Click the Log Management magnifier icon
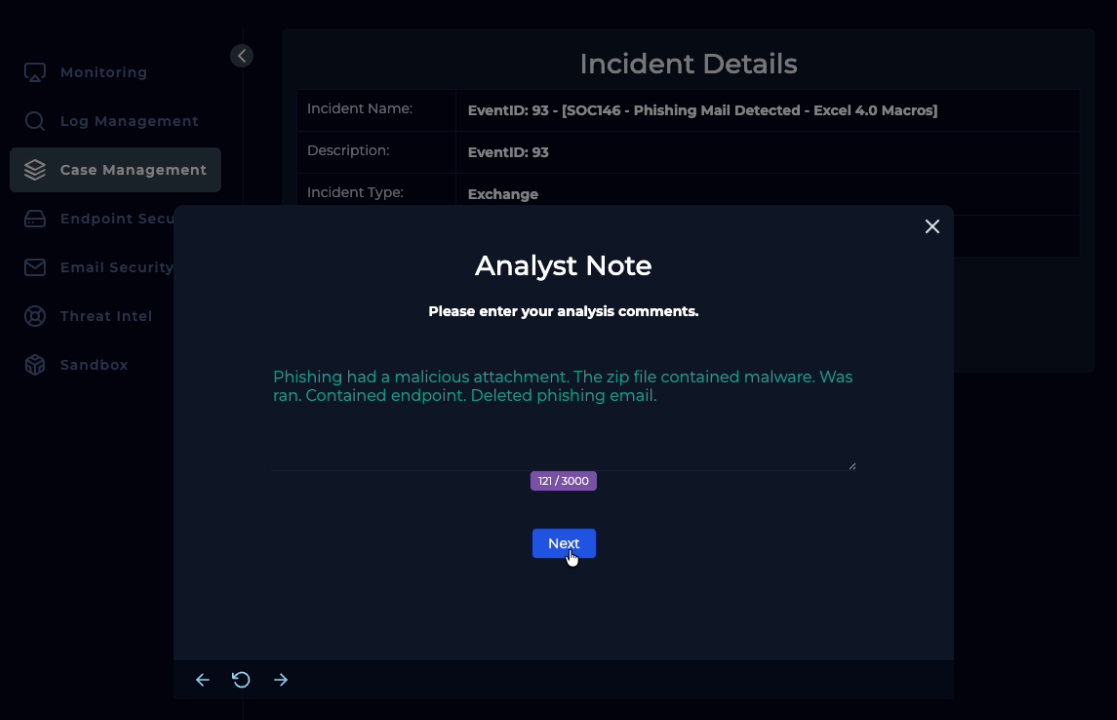This screenshot has height=720, width=1117. (x=35, y=121)
